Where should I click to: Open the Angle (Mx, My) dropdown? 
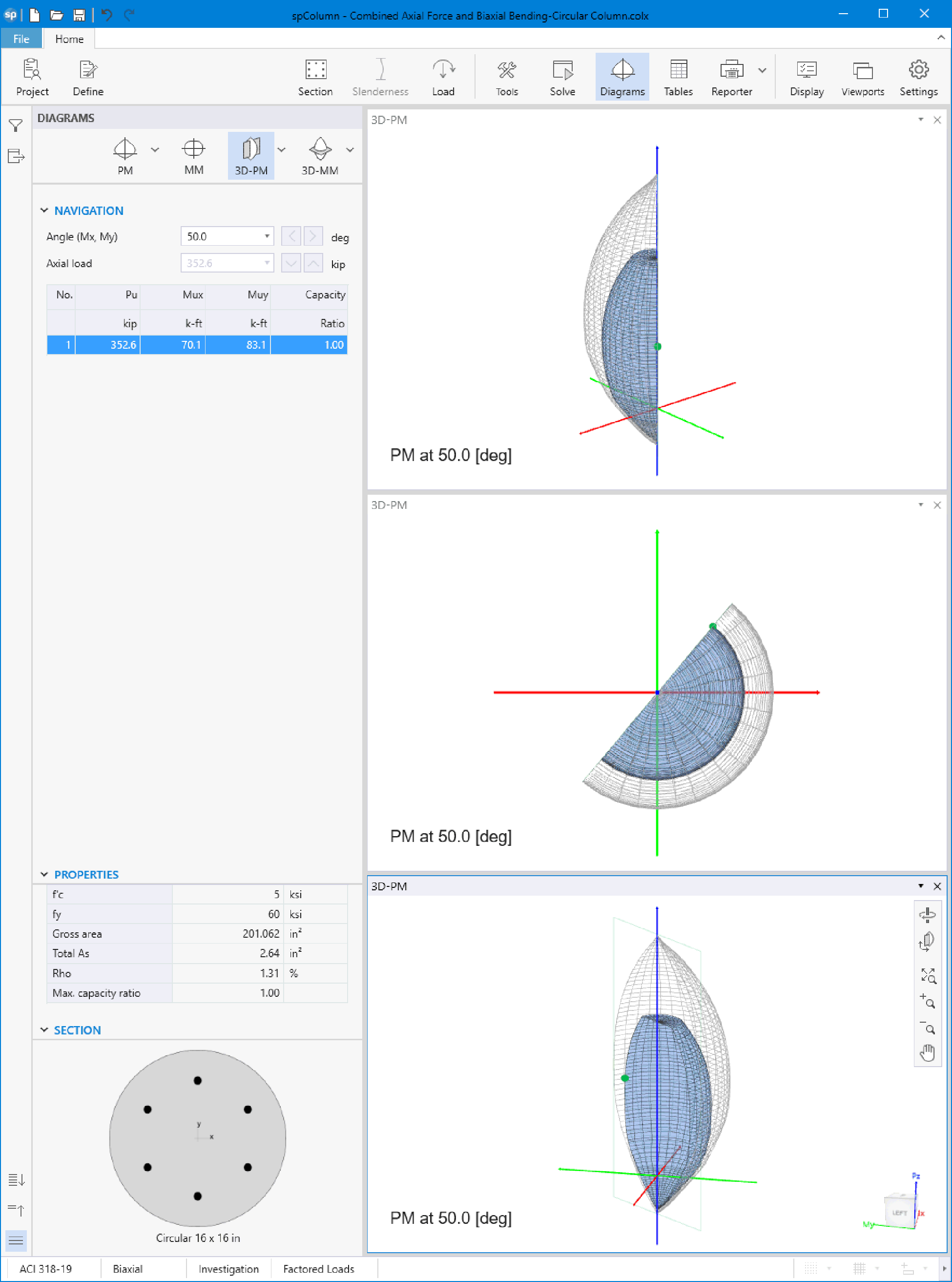tap(267, 236)
